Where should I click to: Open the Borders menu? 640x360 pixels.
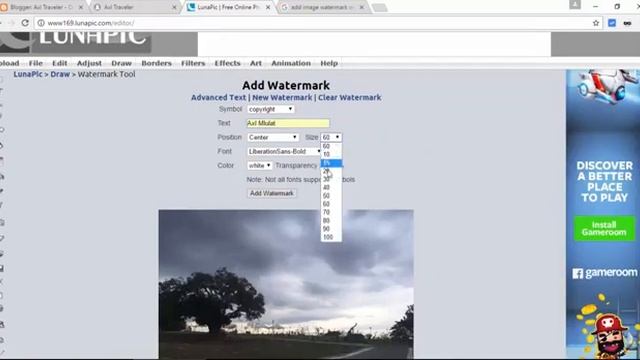(x=156, y=63)
